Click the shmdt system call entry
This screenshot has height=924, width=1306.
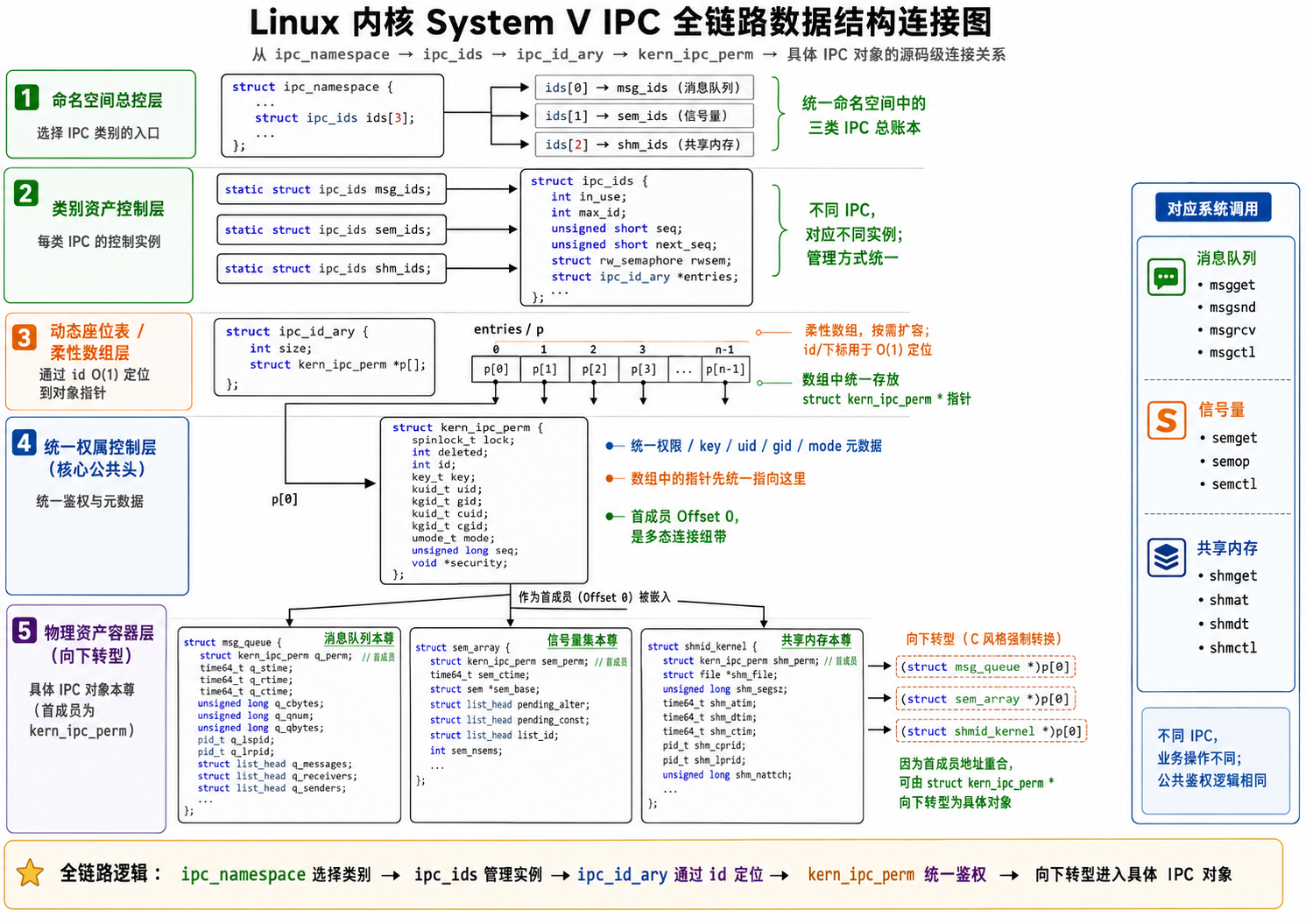[1229, 624]
